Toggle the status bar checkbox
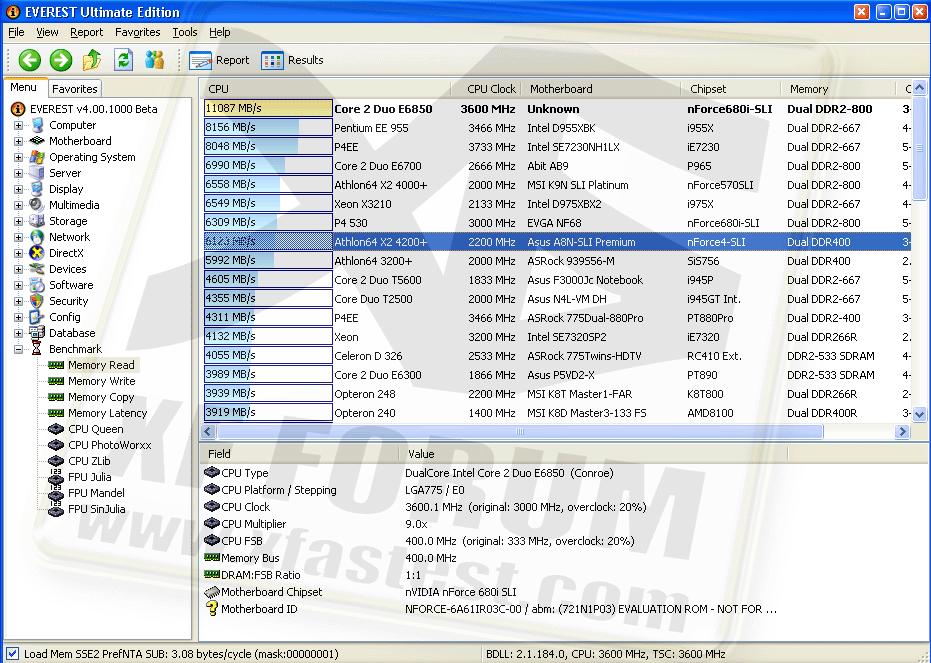931x663 pixels. click(12, 654)
